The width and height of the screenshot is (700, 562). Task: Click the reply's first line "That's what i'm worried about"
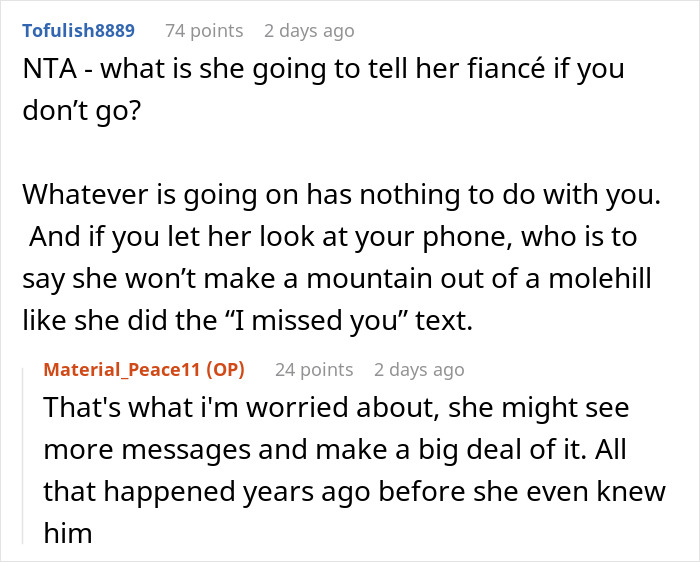coord(241,408)
